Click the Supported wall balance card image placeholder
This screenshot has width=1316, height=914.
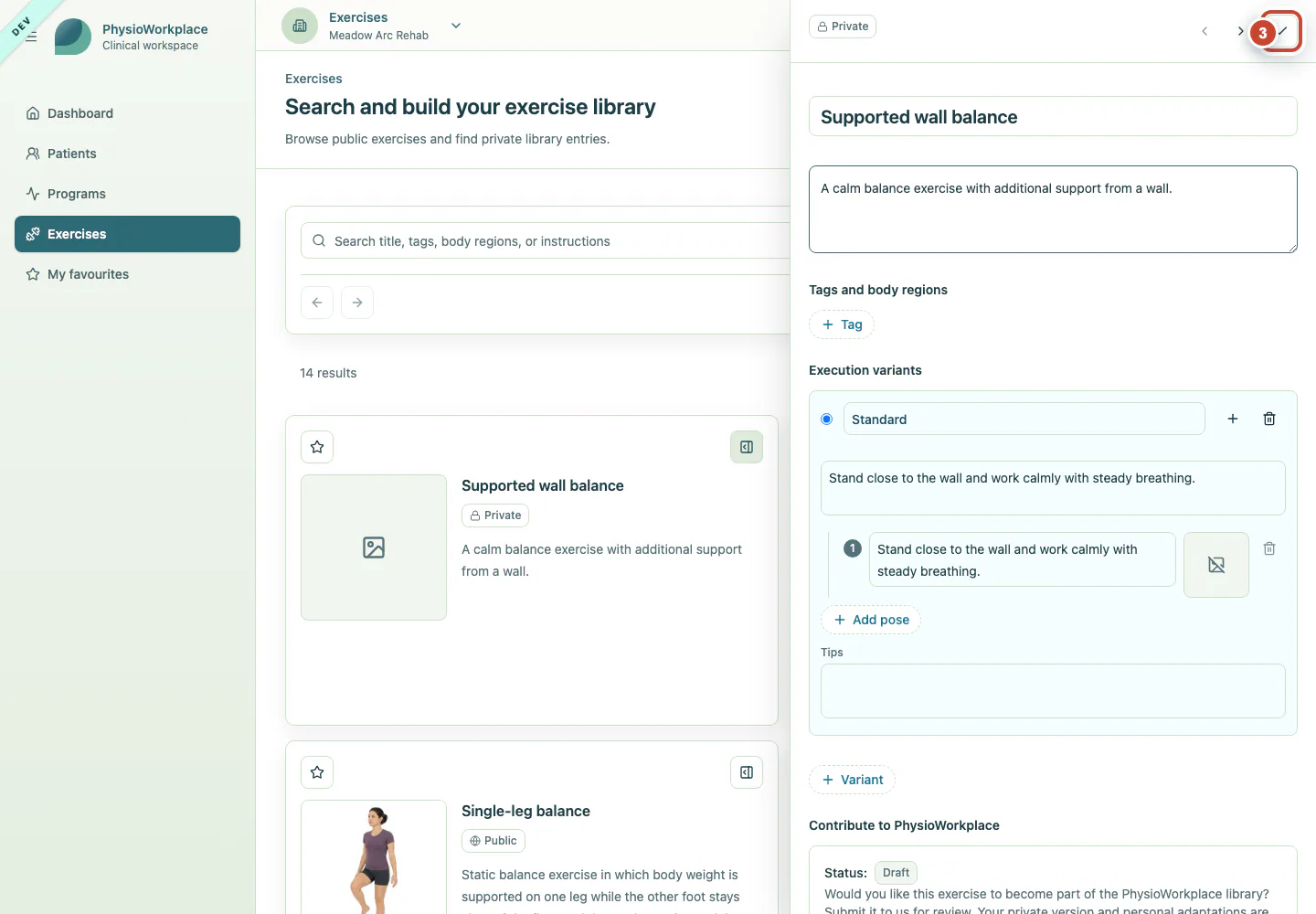tap(374, 547)
